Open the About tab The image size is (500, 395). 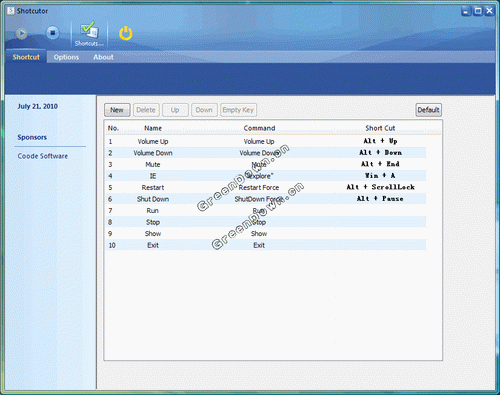pyautogui.click(x=103, y=57)
